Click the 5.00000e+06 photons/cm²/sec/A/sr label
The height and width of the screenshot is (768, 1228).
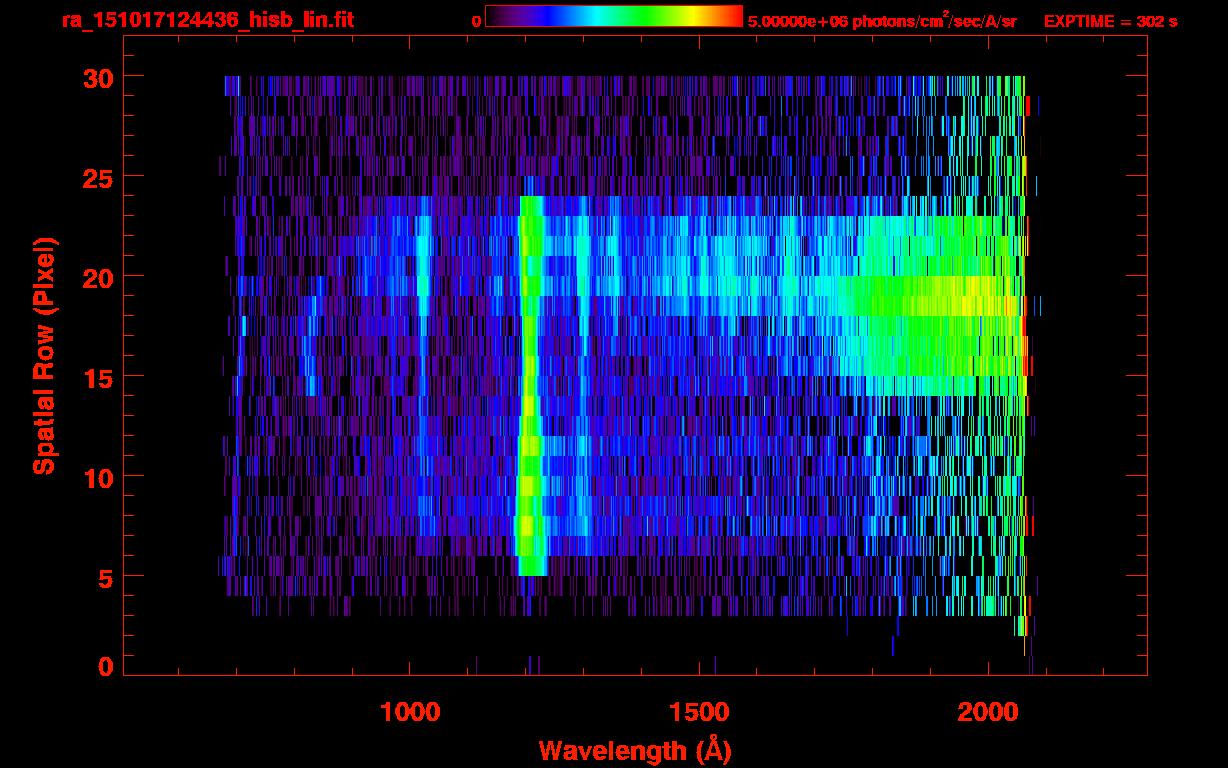[882, 21]
